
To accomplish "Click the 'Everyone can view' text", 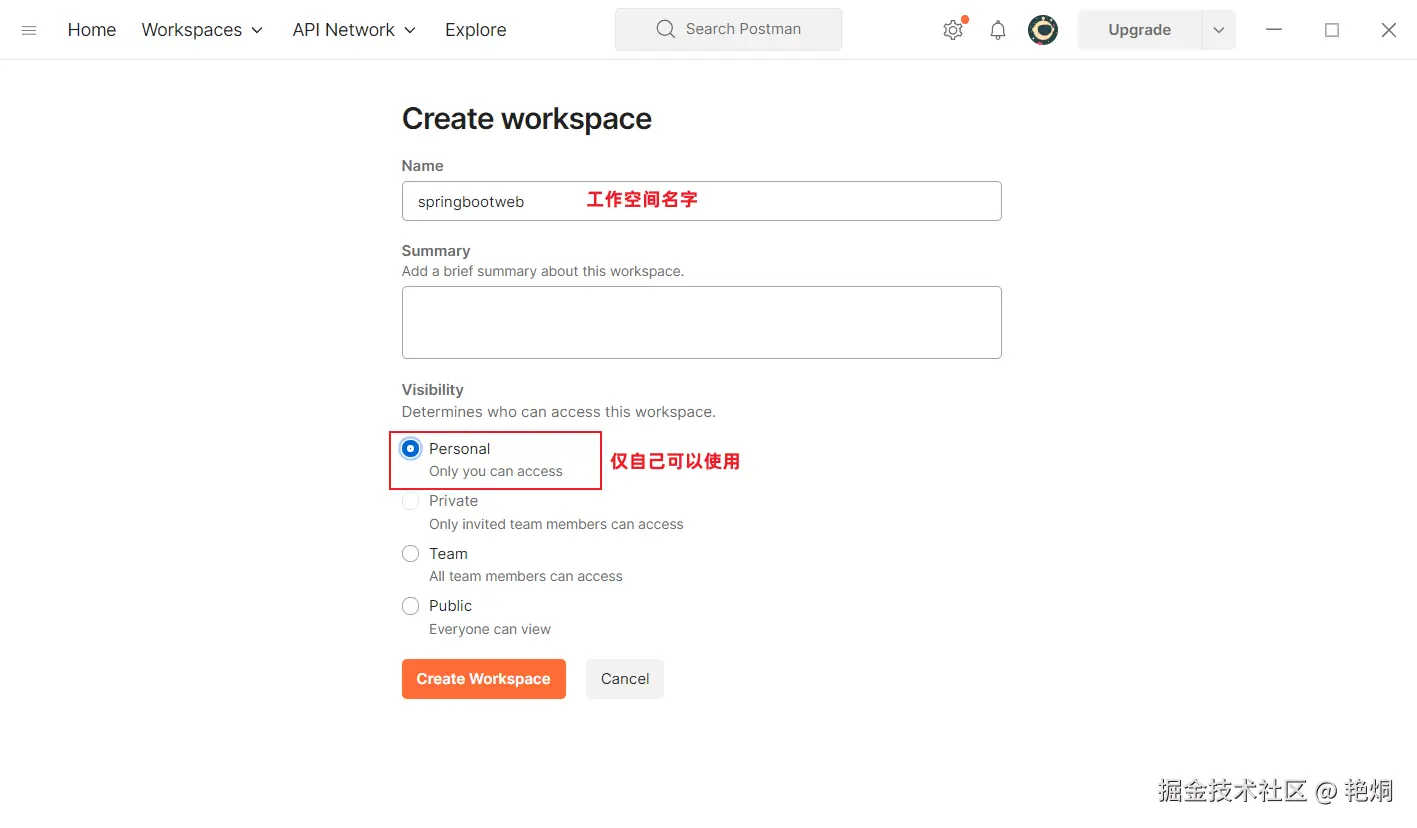I will click(490, 629).
